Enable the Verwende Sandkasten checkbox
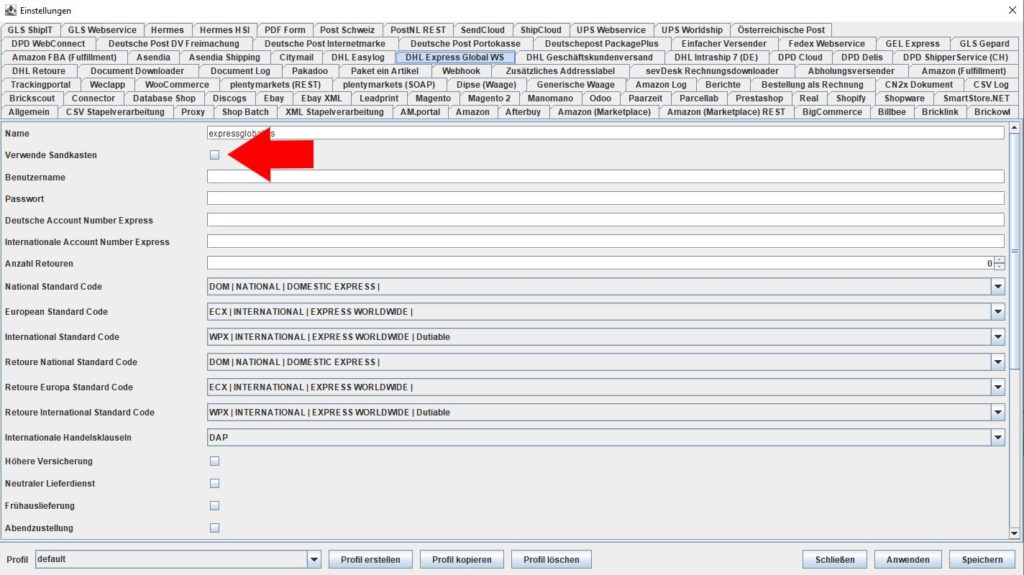 click(214, 155)
